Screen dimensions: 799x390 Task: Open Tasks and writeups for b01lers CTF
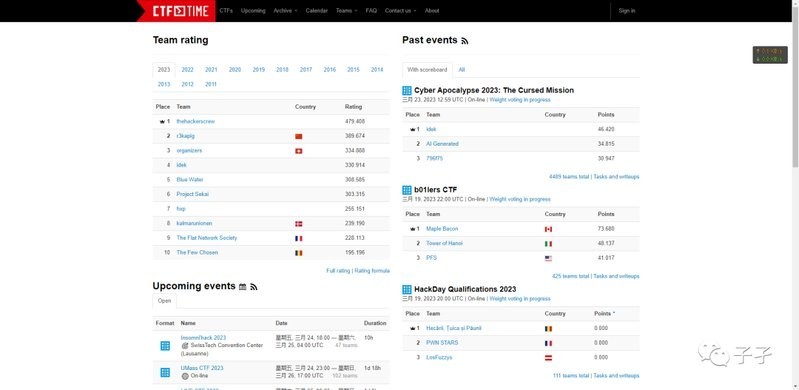pos(616,276)
